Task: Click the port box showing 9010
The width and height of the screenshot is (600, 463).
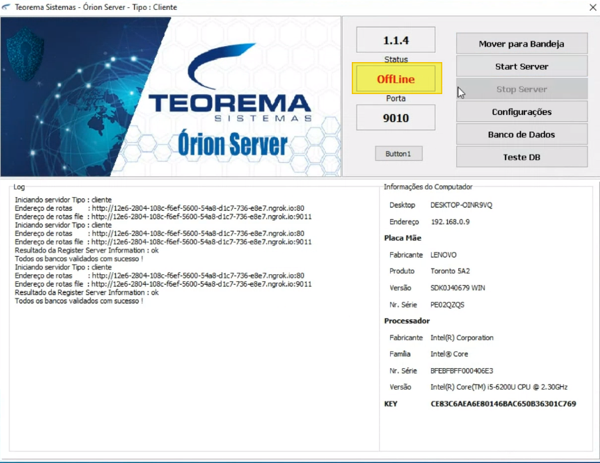Action: click(396, 117)
